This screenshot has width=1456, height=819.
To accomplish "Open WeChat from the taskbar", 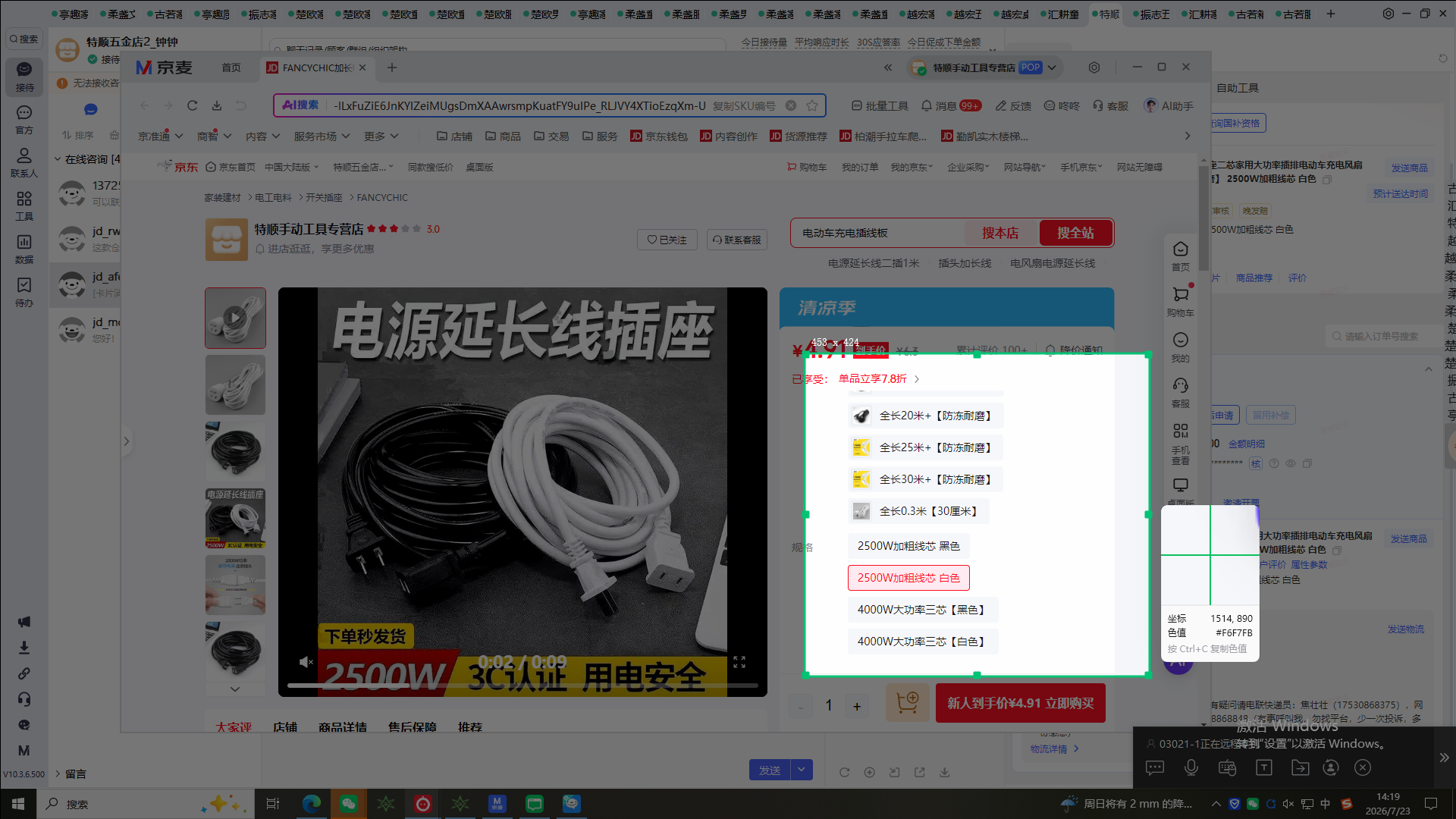I will pos(349,804).
